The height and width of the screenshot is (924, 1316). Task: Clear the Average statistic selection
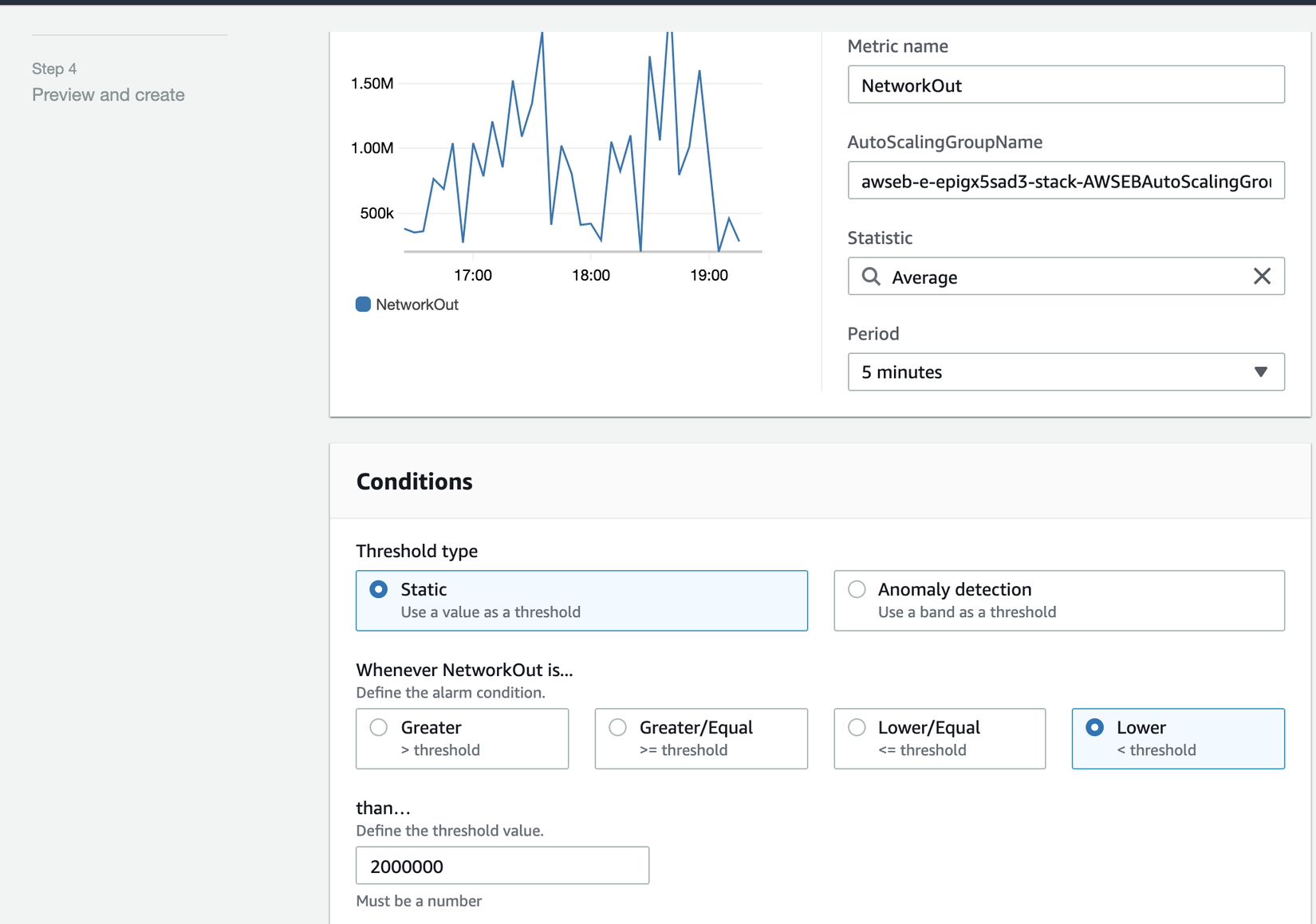coord(1262,277)
